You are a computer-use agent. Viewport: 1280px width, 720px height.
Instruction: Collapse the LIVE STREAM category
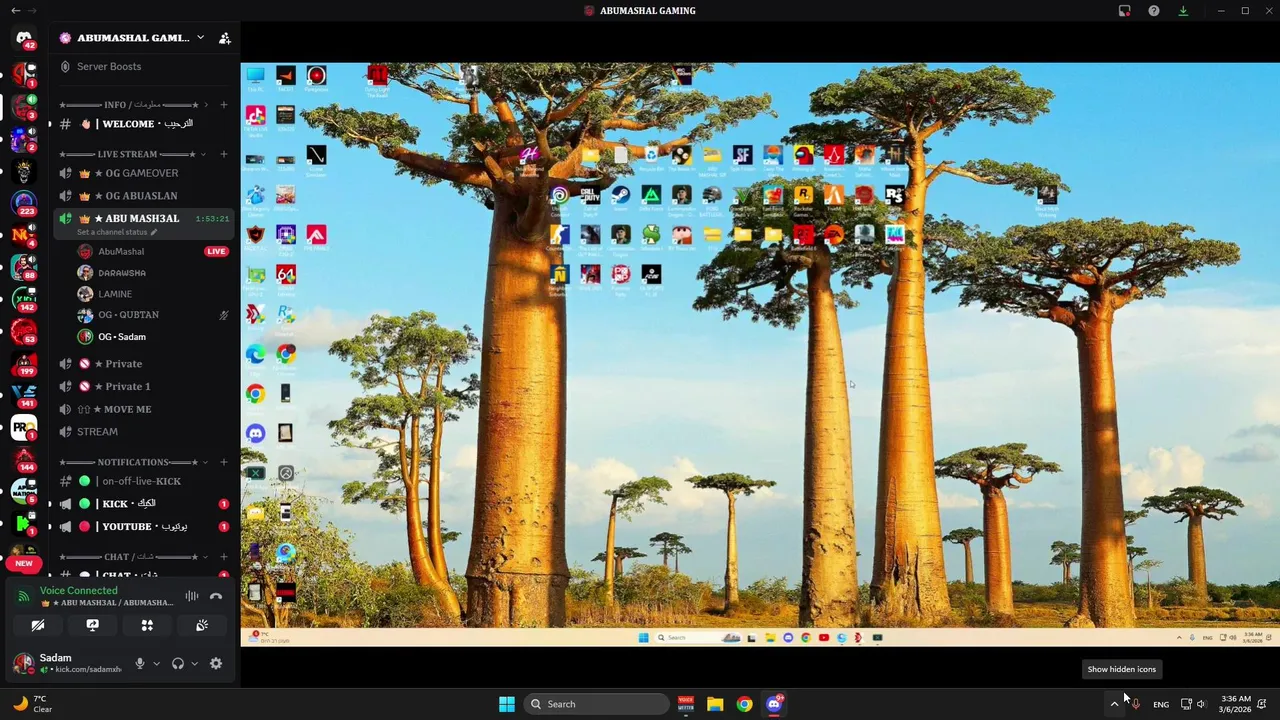click(203, 154)
